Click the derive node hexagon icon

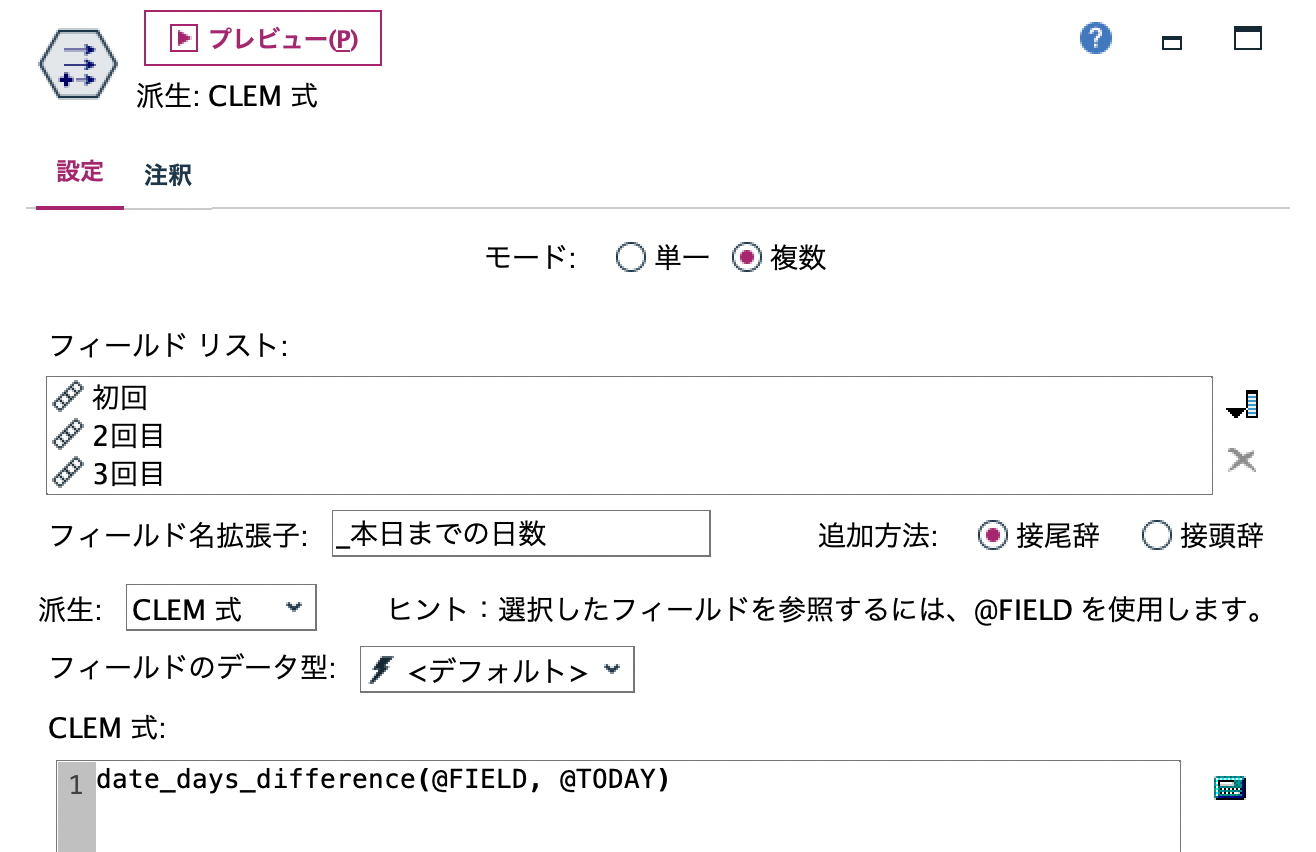click(78, 62)
